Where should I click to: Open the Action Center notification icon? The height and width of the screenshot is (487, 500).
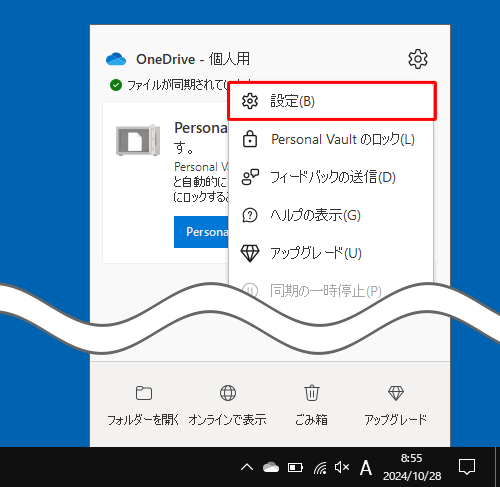(x=467, y=467)
